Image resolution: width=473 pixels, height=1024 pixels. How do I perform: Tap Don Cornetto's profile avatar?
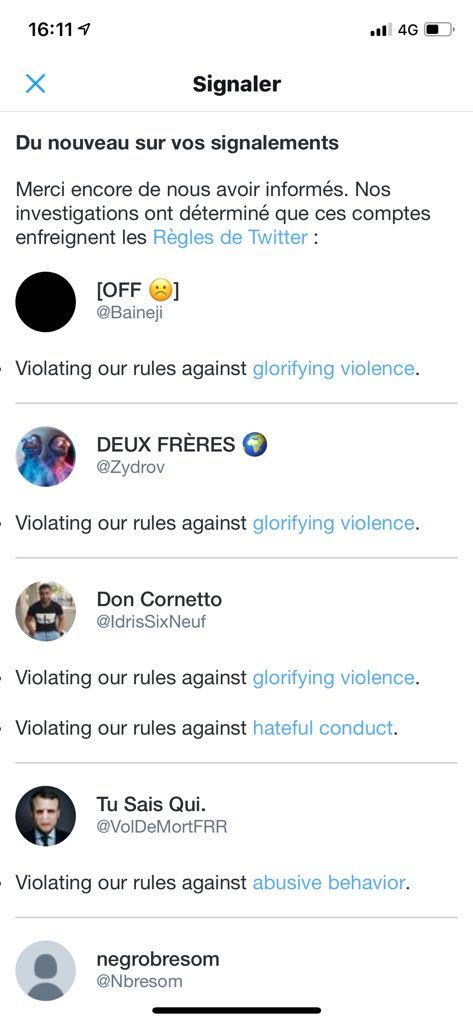click(46, 611)
